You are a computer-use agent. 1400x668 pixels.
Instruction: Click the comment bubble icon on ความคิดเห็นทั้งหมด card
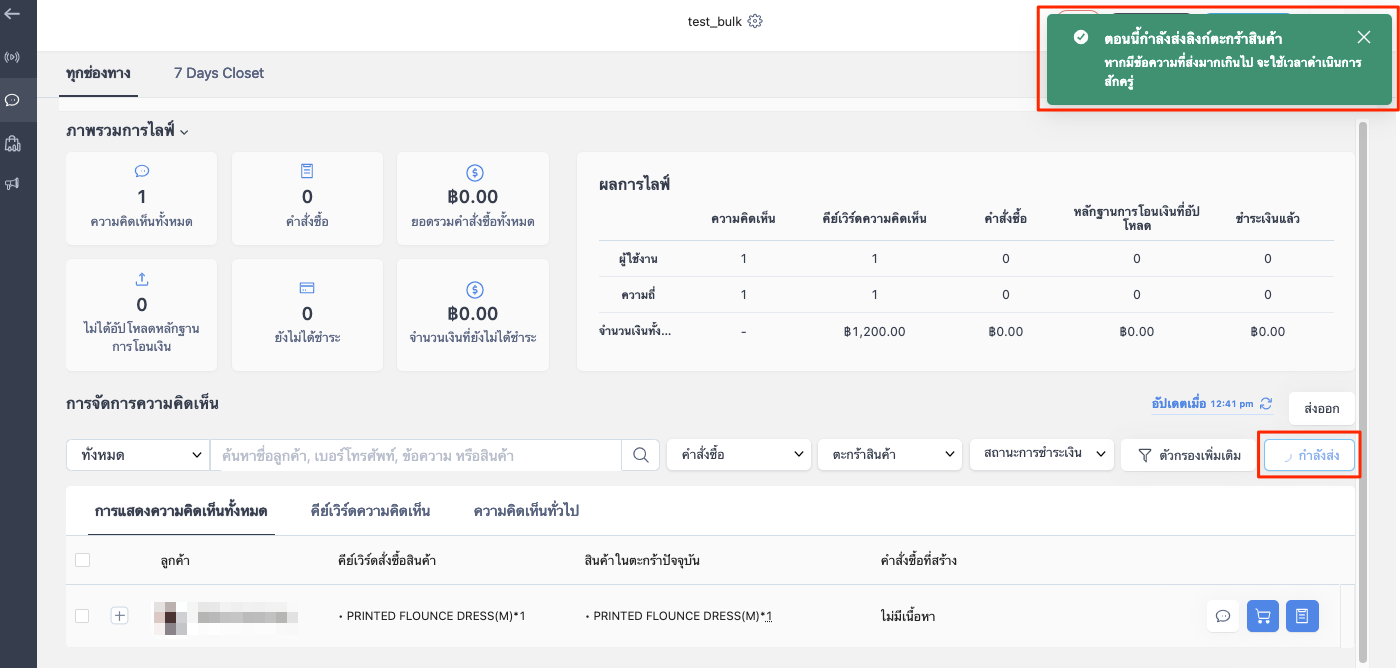click(141, 172)
